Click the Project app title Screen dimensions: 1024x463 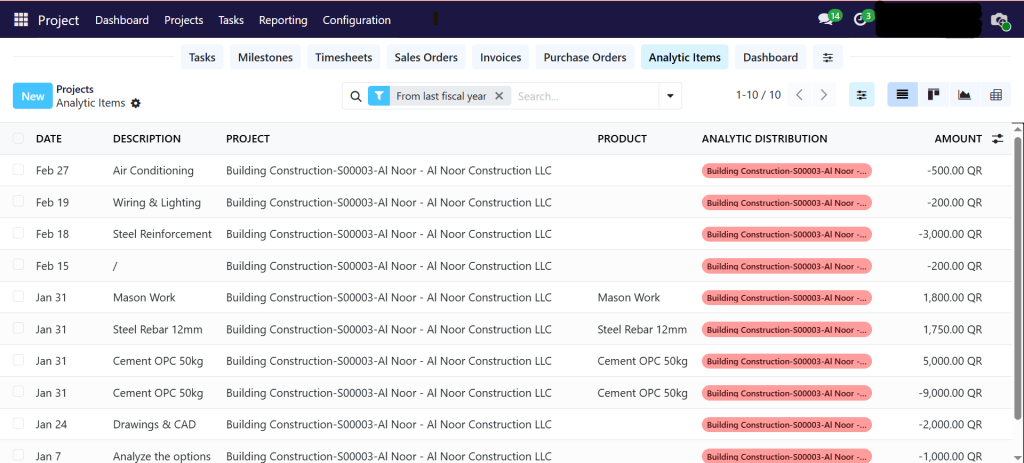[58, 20]
